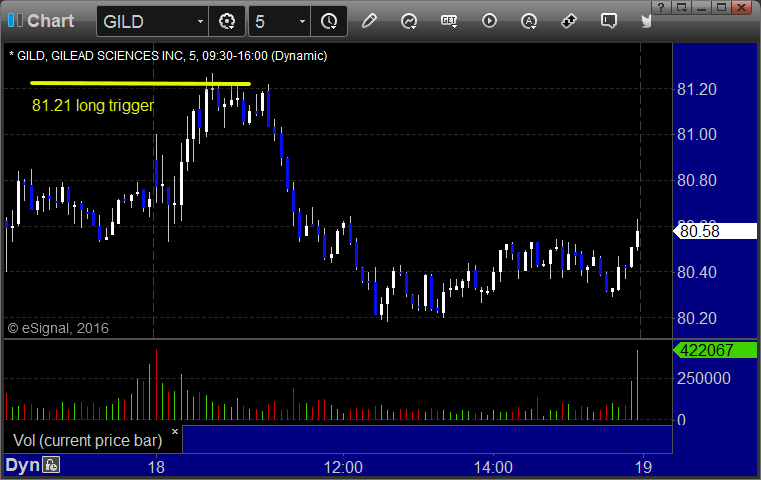Image resolution: width=761 pixels, height=480 pixels.
Task: Click the 250000 volume axis label
Action: click(704, 378)
